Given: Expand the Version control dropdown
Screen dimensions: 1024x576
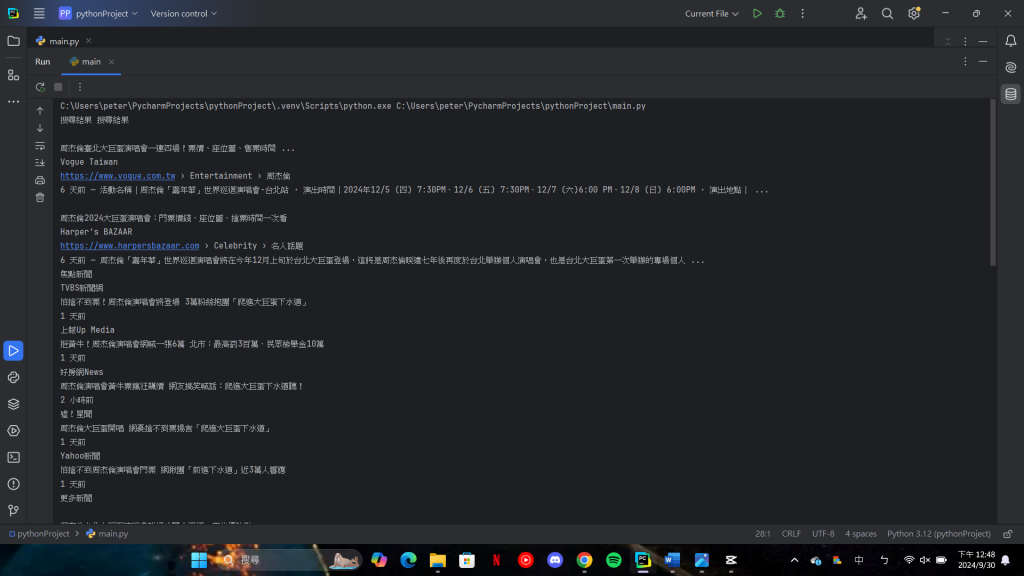Looking at the screenshot, I should click(x=184, y=13).
